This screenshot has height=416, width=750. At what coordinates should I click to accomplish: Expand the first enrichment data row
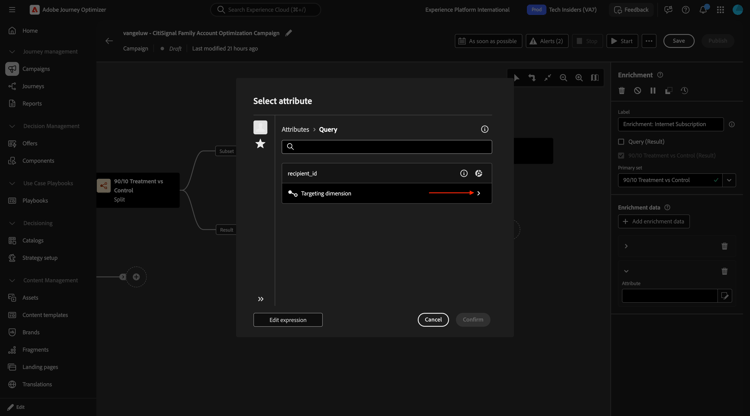[626, 246]
